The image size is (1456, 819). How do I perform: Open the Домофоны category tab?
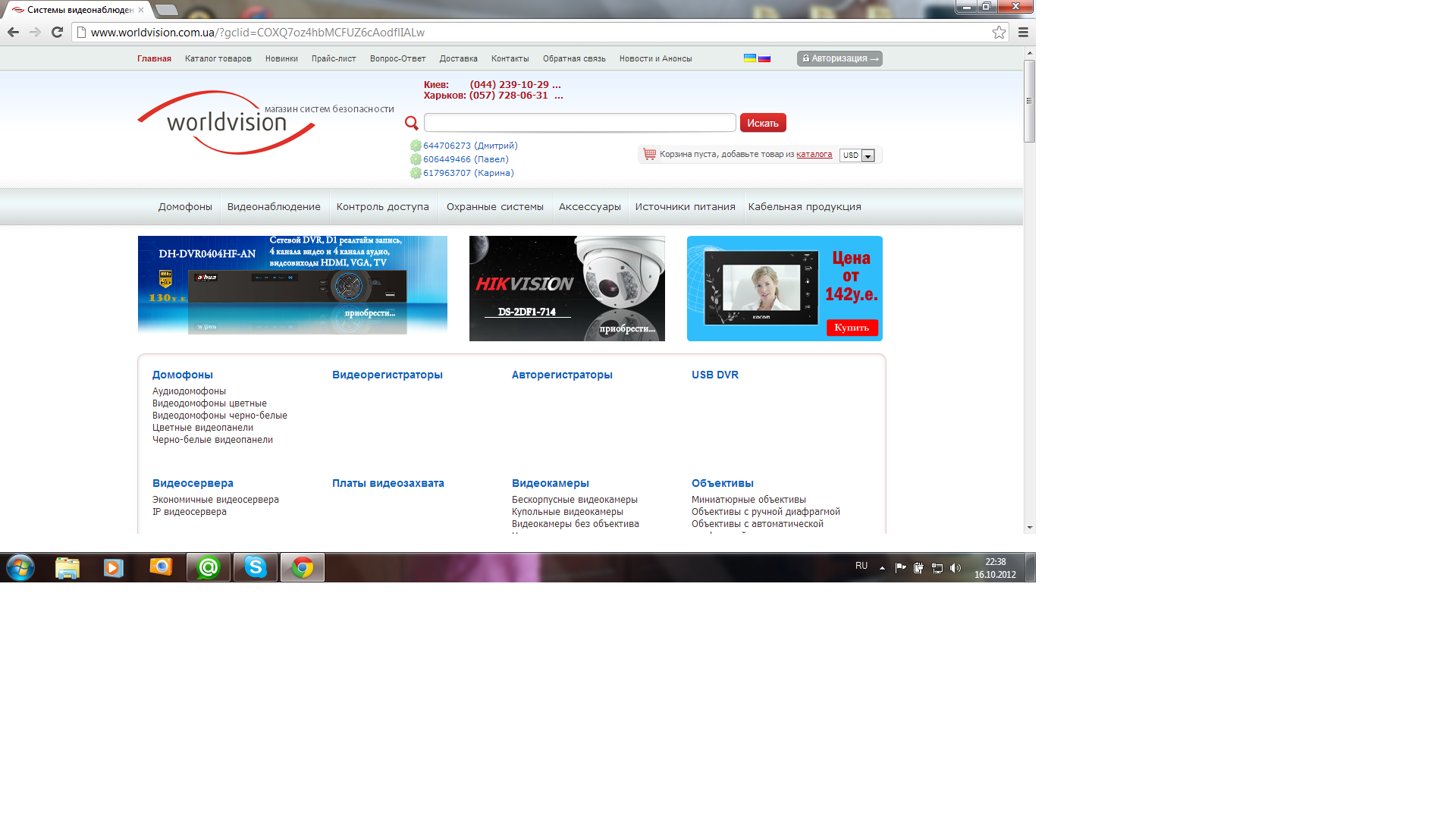(185, 206)
